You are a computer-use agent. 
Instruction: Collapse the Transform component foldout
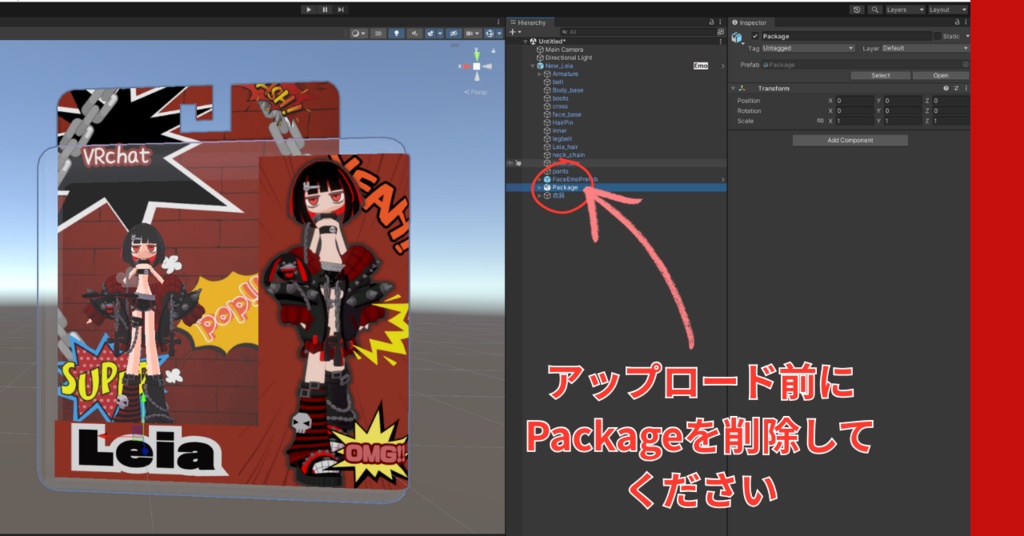(733, 88)
